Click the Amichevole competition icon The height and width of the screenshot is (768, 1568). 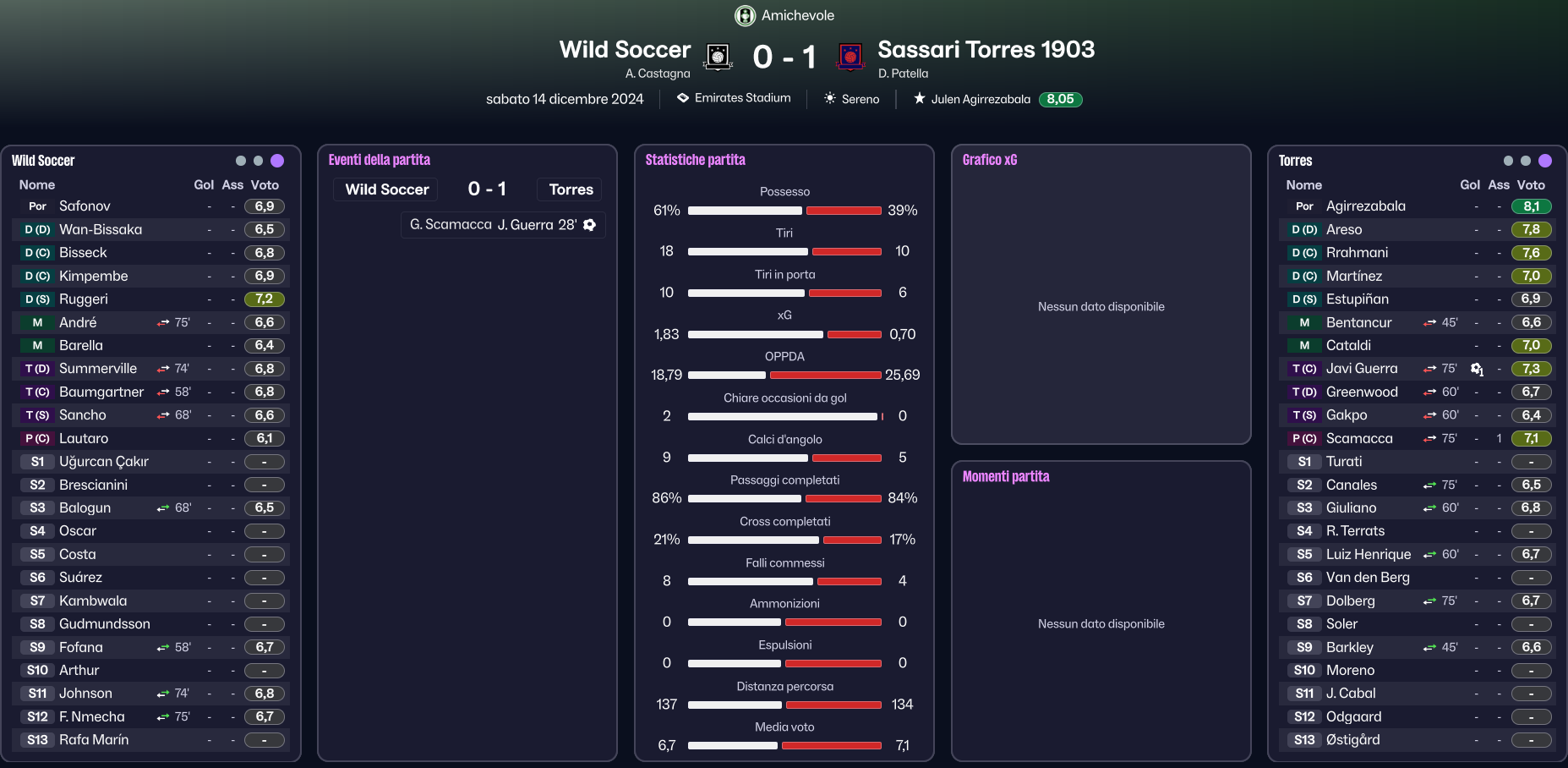745,15
